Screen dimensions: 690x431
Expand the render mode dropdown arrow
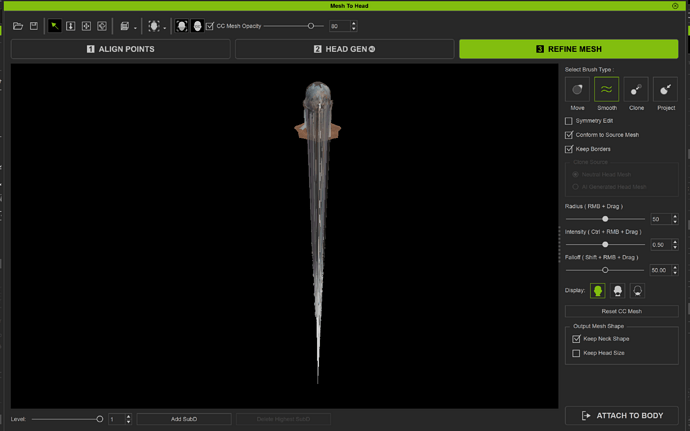[135, 28]
